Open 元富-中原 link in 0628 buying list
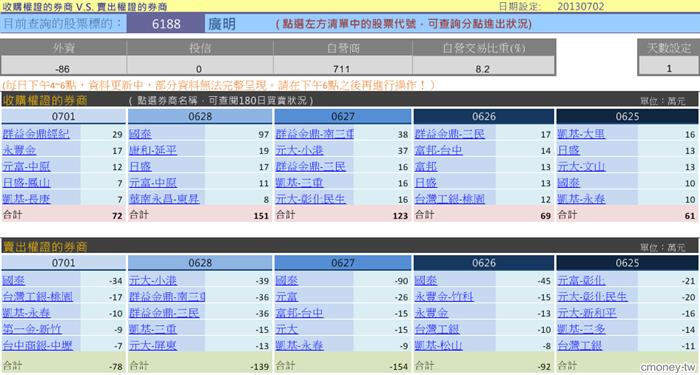Image resolution: width=700 pixels, height=375 pixels. (153, 183)
